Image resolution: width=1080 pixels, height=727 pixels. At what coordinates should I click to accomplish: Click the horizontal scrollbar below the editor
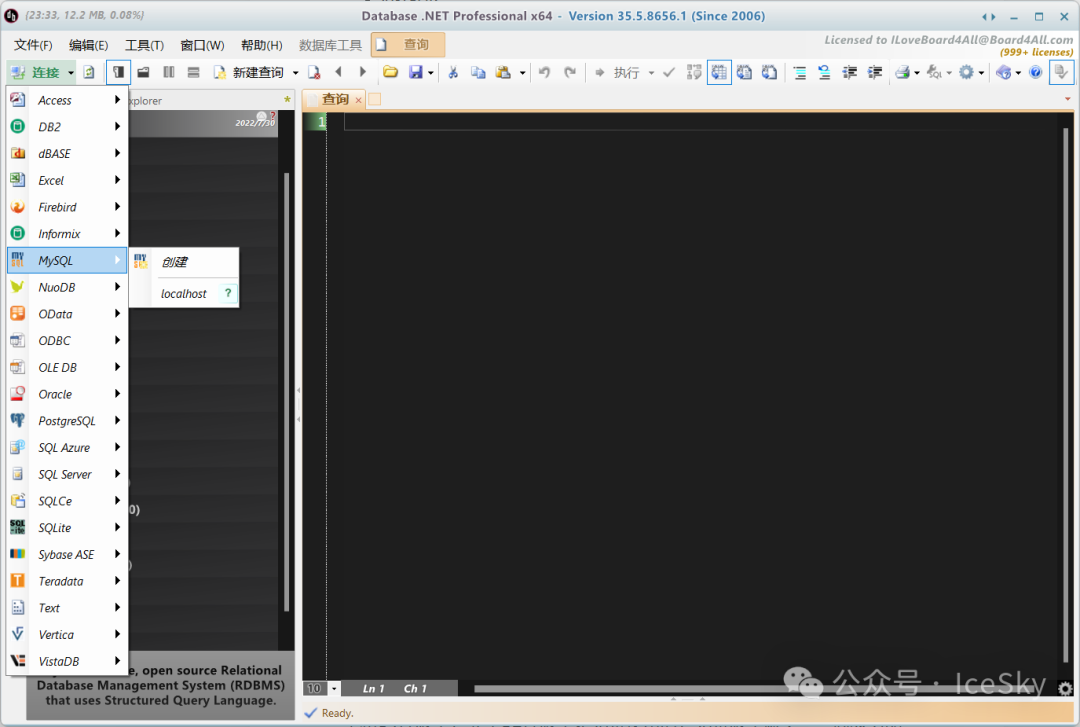pyautogui.click(x=760, y=689)
